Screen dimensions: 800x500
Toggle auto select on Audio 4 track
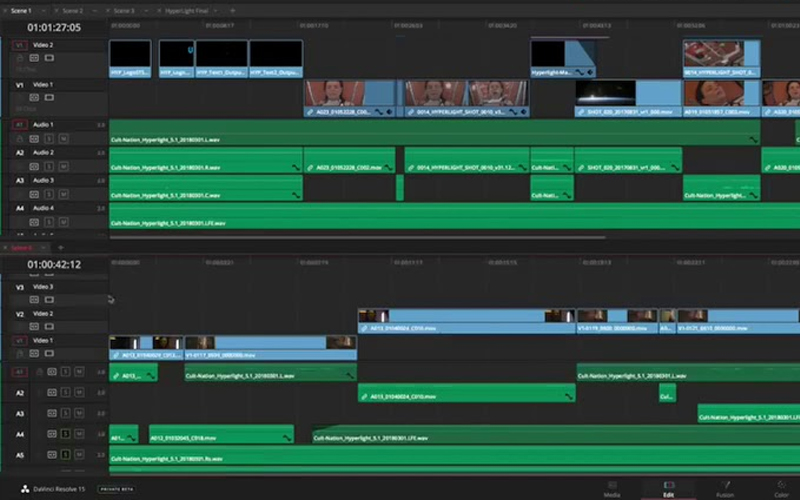34,222
